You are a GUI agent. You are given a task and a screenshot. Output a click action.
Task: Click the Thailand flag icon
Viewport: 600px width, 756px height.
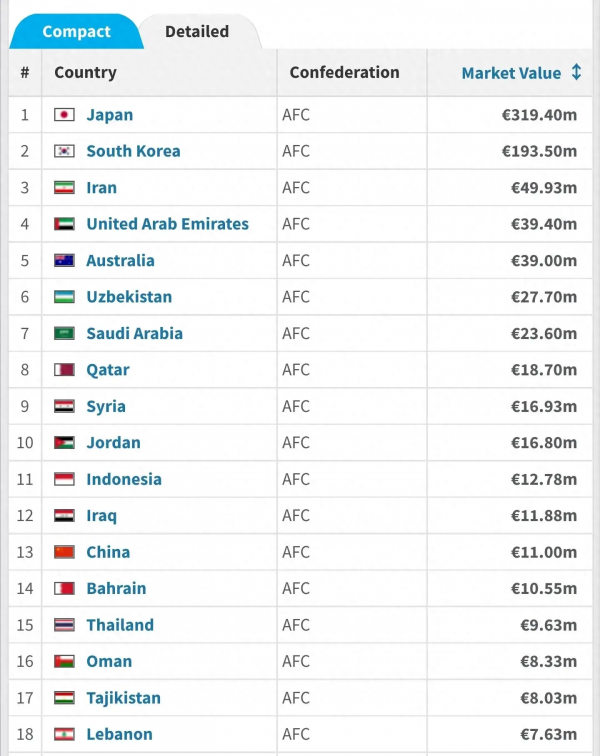point(64,625)
